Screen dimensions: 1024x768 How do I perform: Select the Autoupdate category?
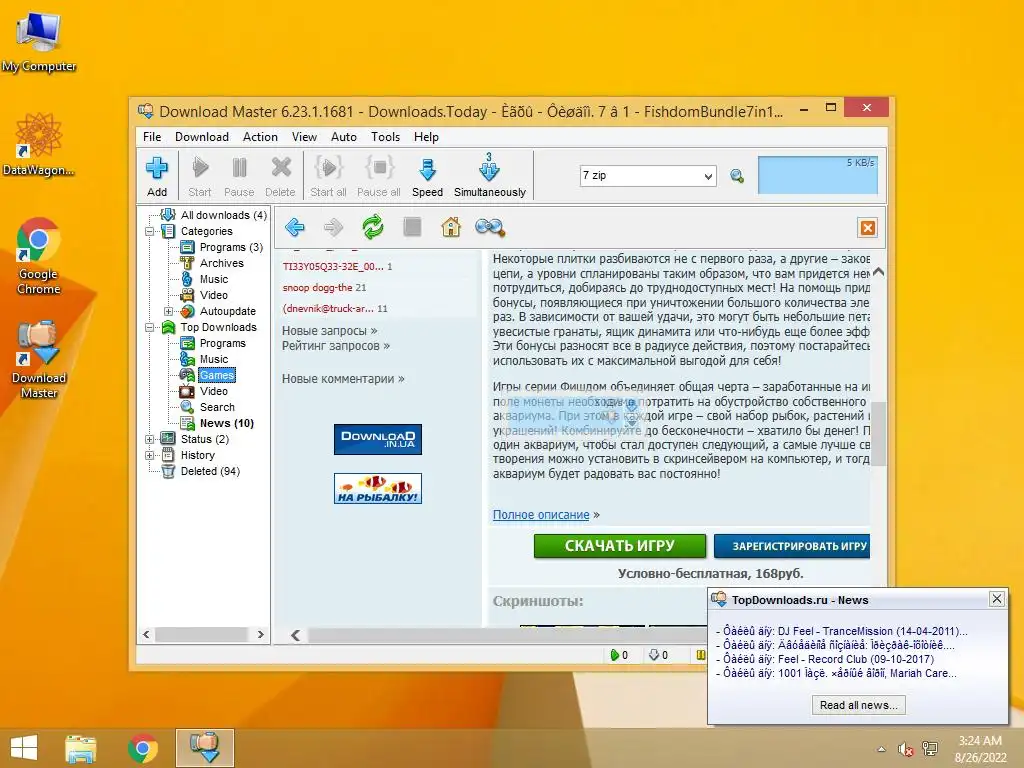[227, 311]
